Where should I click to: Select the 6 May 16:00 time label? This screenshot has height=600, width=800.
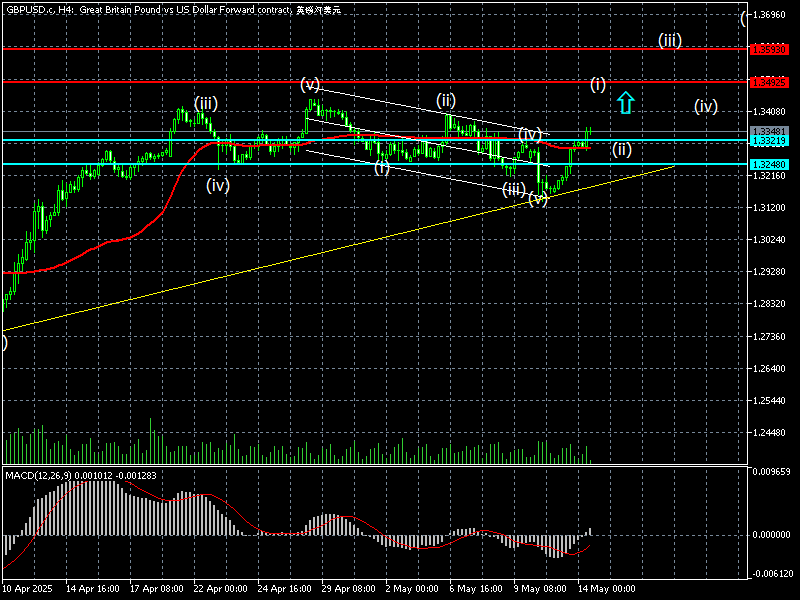point(476,589)
